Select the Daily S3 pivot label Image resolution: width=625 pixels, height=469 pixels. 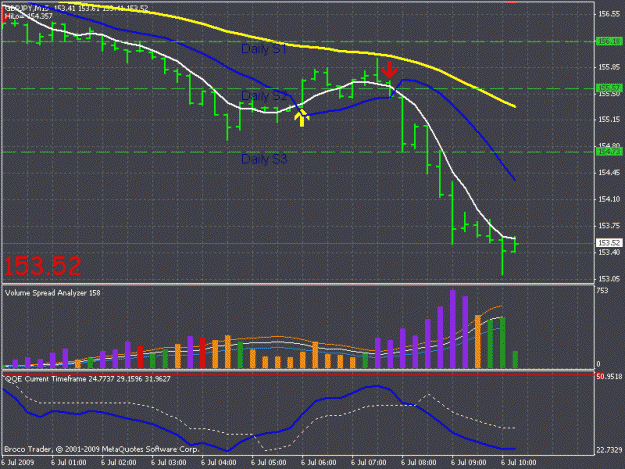click(x=264, y=159)
